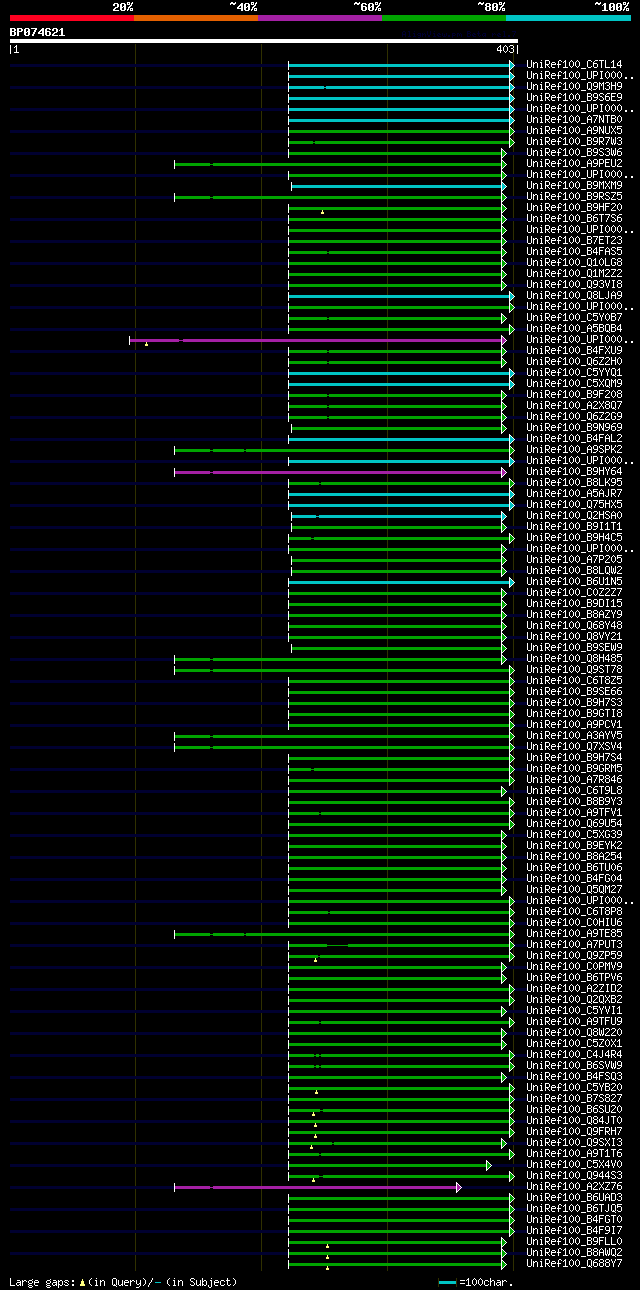Viewport: 640px width, 1290px height.
Task: Open the UniRef100_B6T7S6 hit label
Action: pos(574,219)
